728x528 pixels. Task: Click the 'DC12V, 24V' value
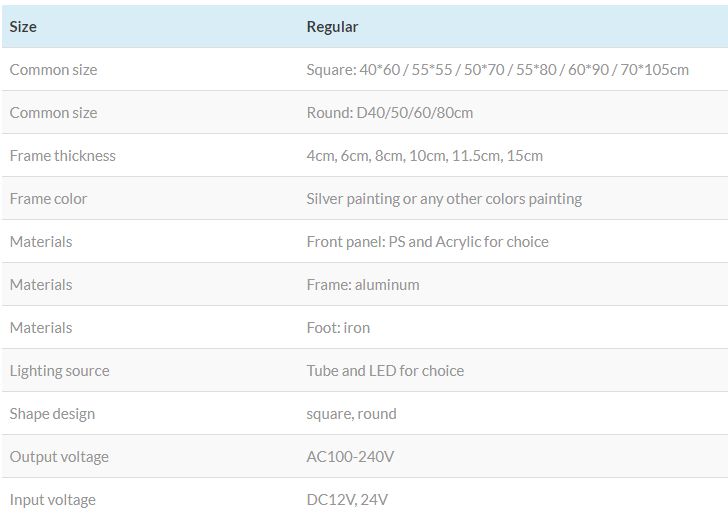coord(349,500)
